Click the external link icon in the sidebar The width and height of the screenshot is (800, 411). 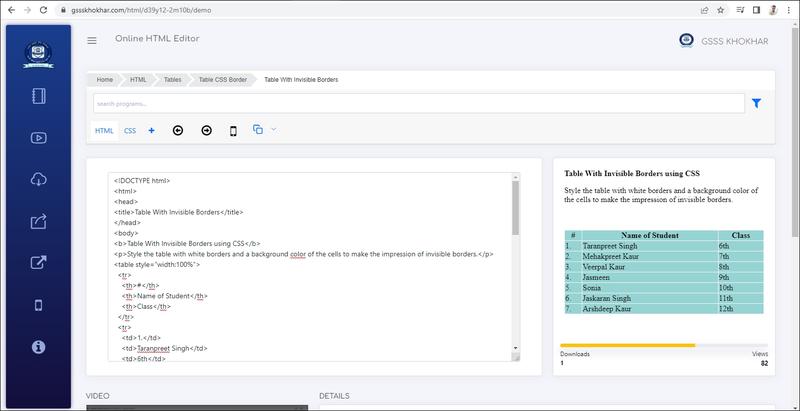[x=39, y=263]
